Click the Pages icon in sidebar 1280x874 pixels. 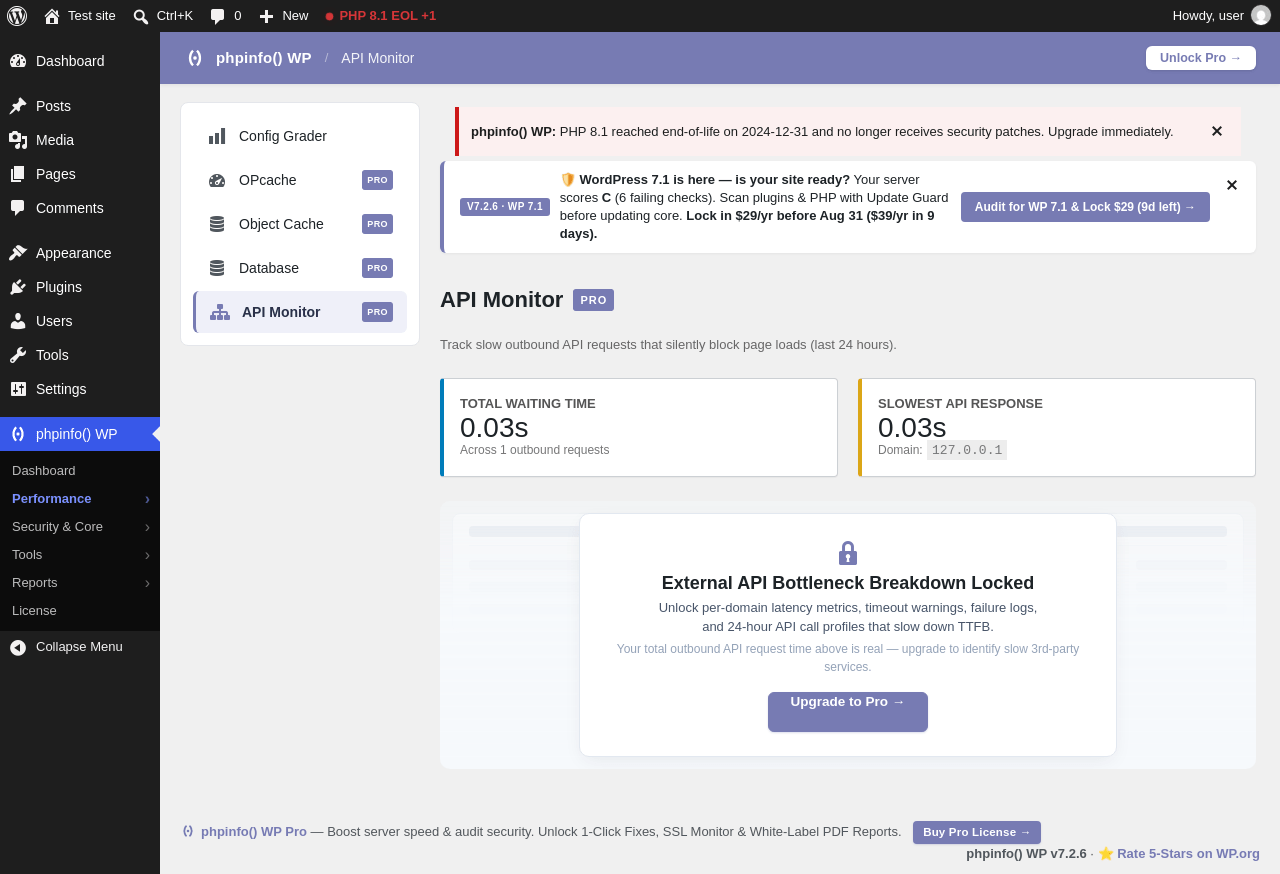[18, 174]
